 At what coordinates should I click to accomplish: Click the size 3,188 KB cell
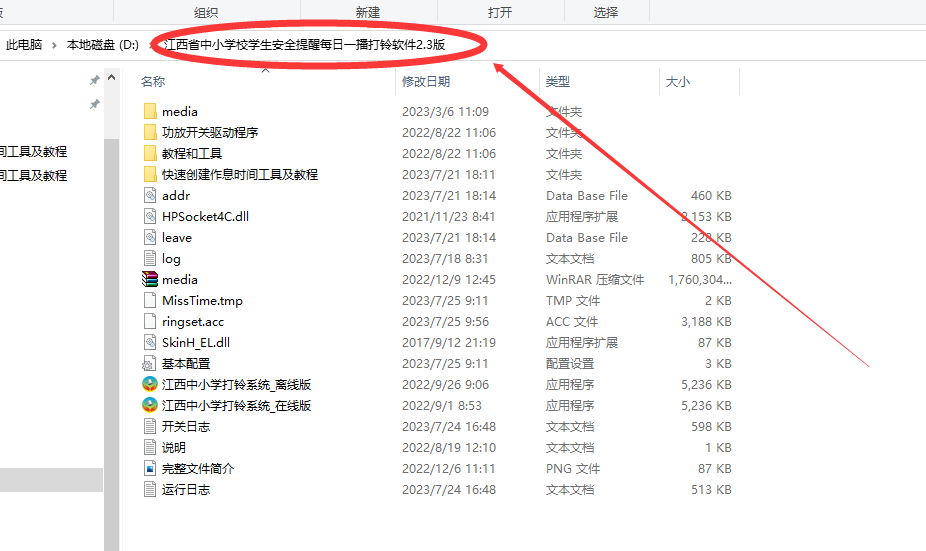pos(706,321)
